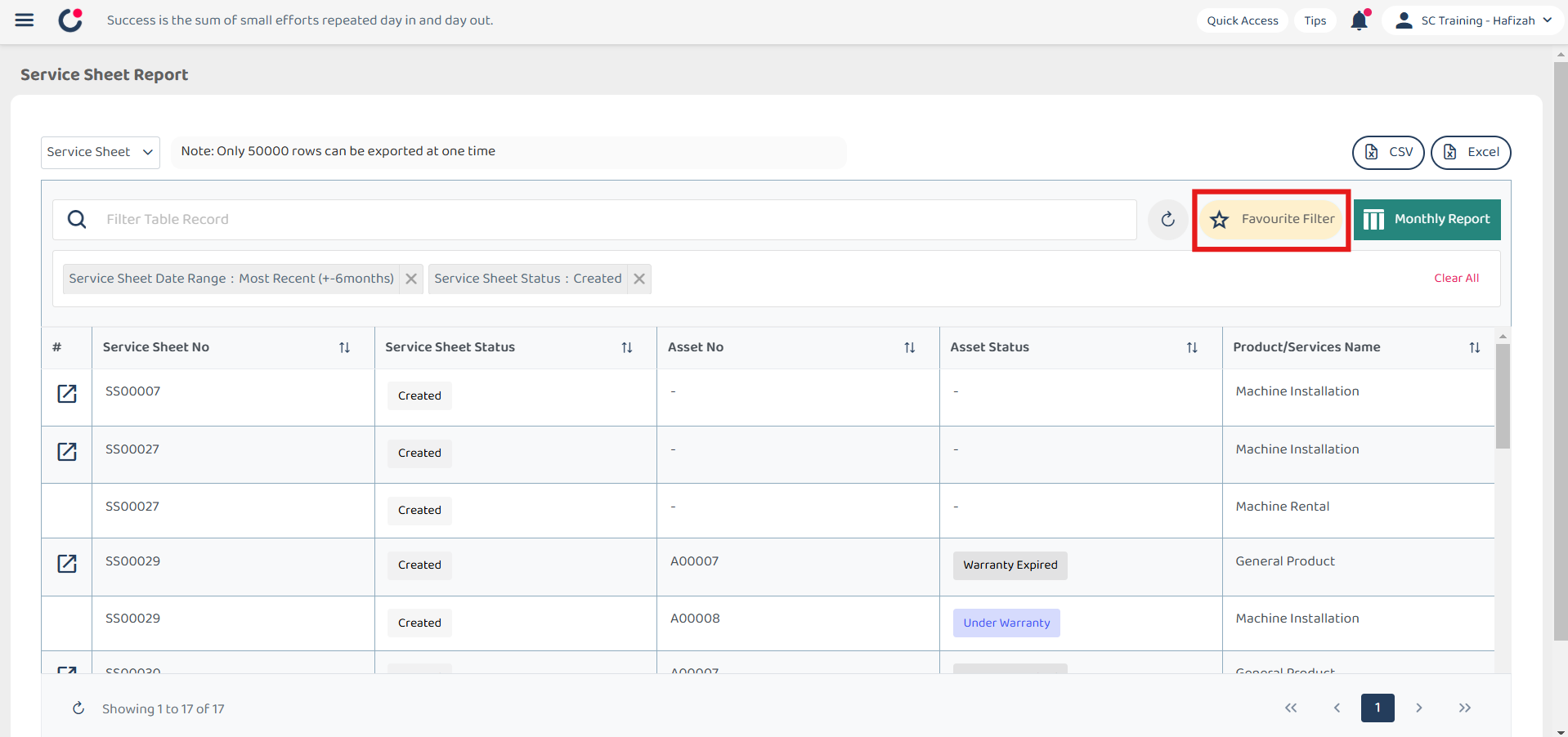Sort by Product/Services Name column
The width and height of the screenshot is (1568, 737).
point(1475,347)
